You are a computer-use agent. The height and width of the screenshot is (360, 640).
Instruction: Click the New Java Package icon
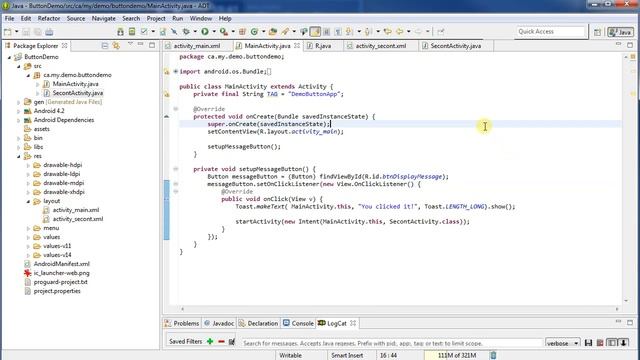pyautogui.click(x=242, y=32)
